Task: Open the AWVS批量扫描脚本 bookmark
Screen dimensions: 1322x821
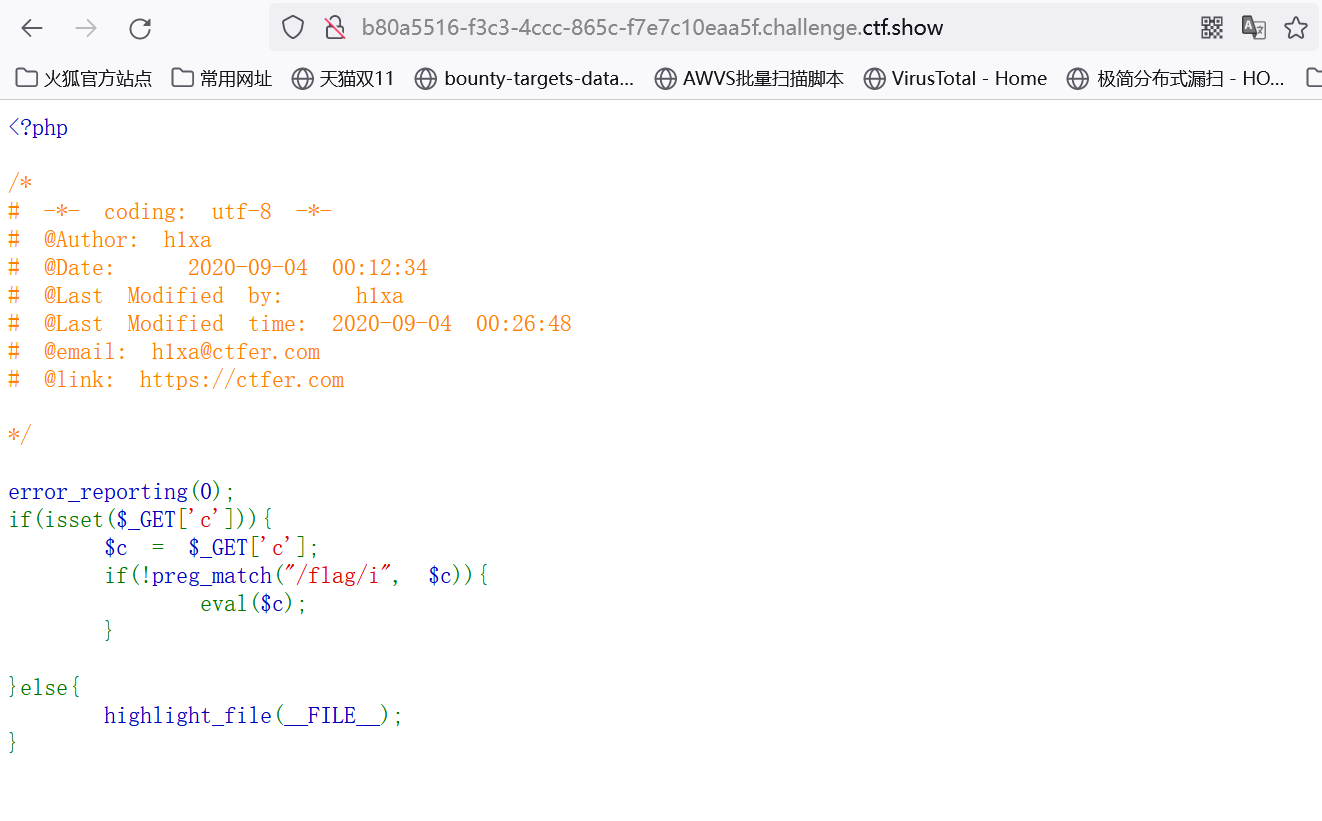Action: tap(749, 78)
